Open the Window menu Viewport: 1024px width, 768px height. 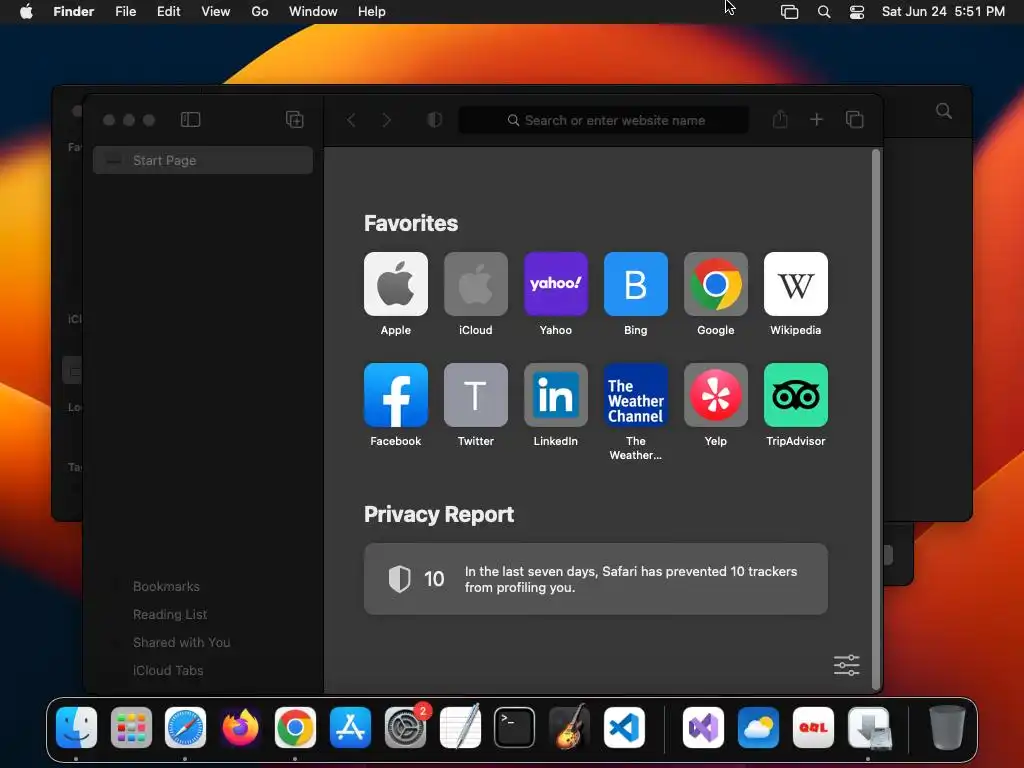pos(313,11)
